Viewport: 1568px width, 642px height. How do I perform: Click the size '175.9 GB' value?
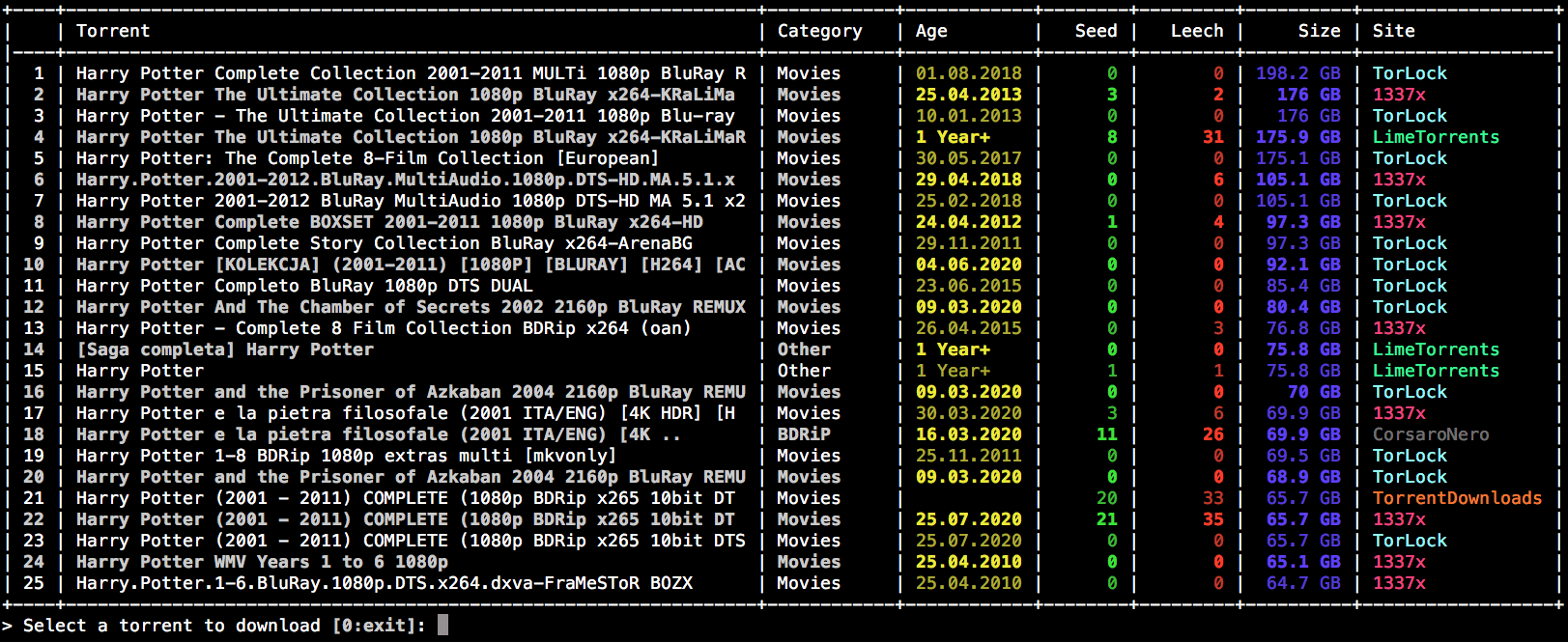[x=1297, y=137]
